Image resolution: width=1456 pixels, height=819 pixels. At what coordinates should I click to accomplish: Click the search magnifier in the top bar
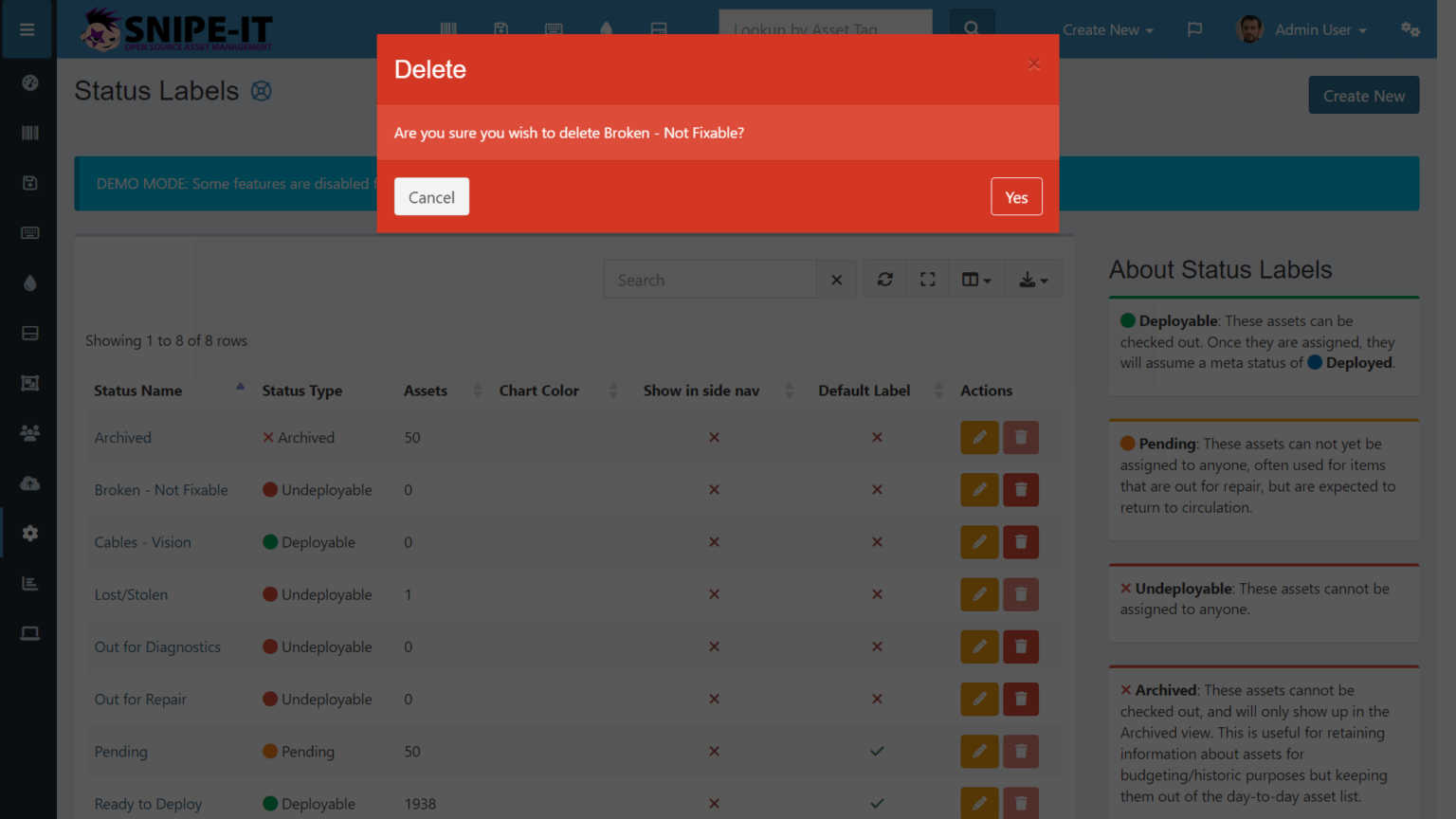coord(972,28)
